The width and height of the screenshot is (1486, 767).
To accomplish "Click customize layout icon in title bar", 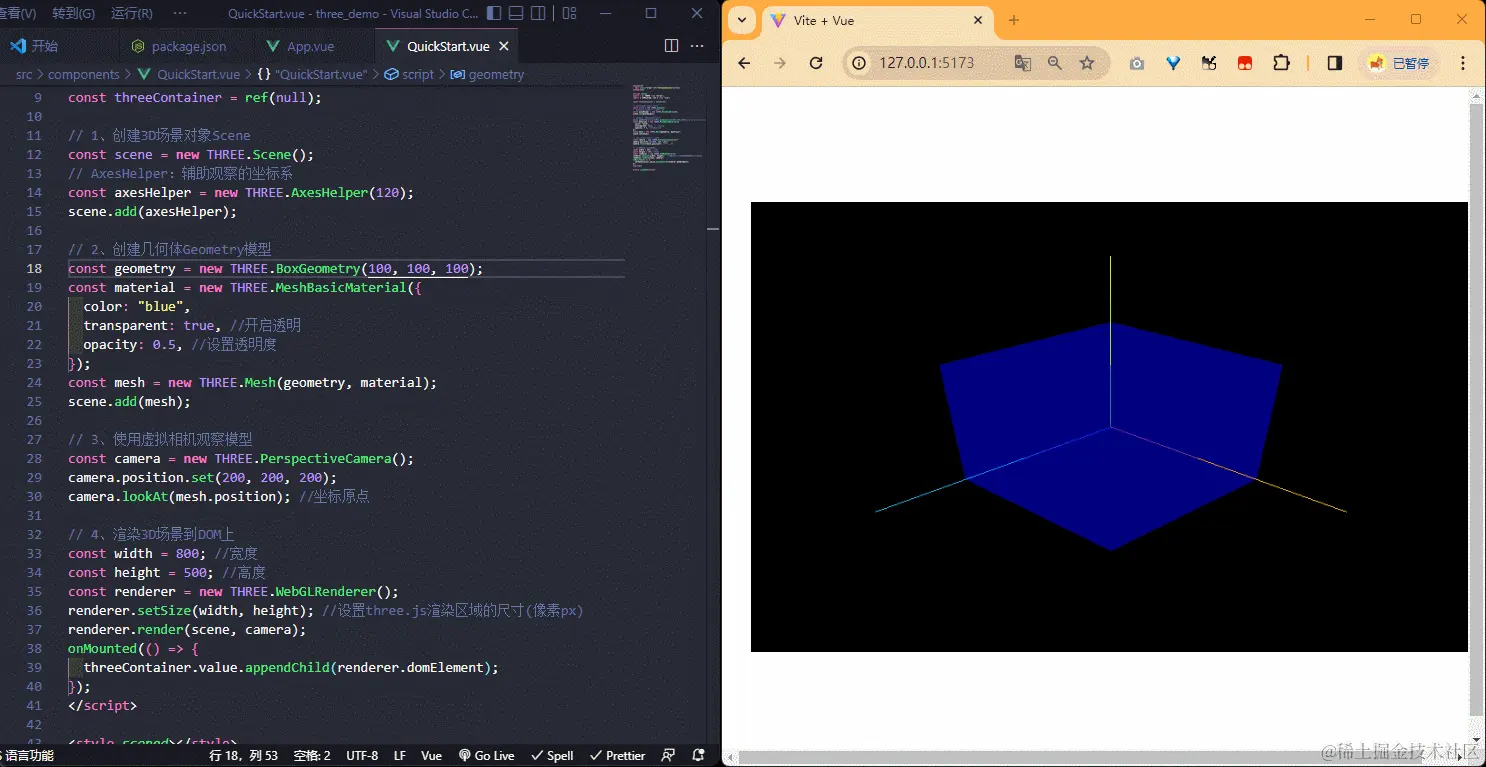I will (x=569, y=14).
